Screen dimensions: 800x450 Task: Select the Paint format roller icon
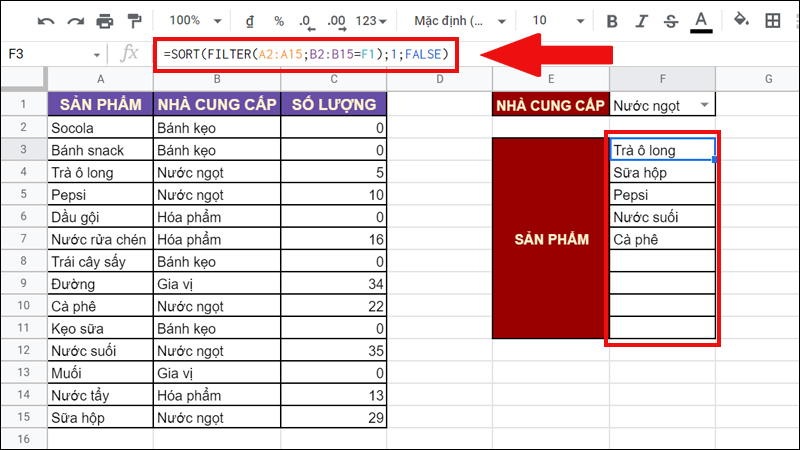[x=134, y=20]
